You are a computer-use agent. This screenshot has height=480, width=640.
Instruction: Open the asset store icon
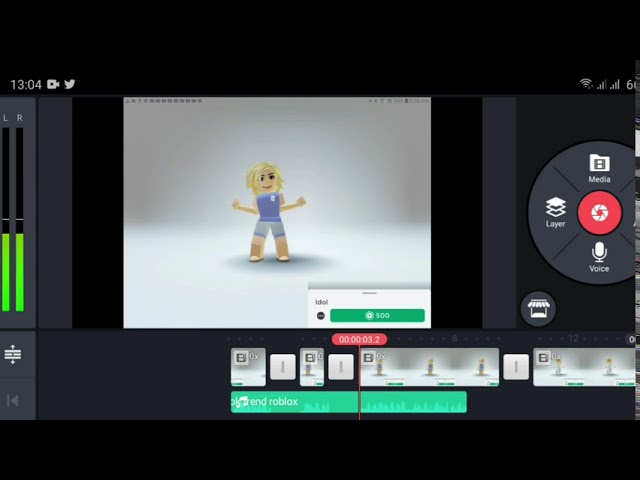point(538,309)
